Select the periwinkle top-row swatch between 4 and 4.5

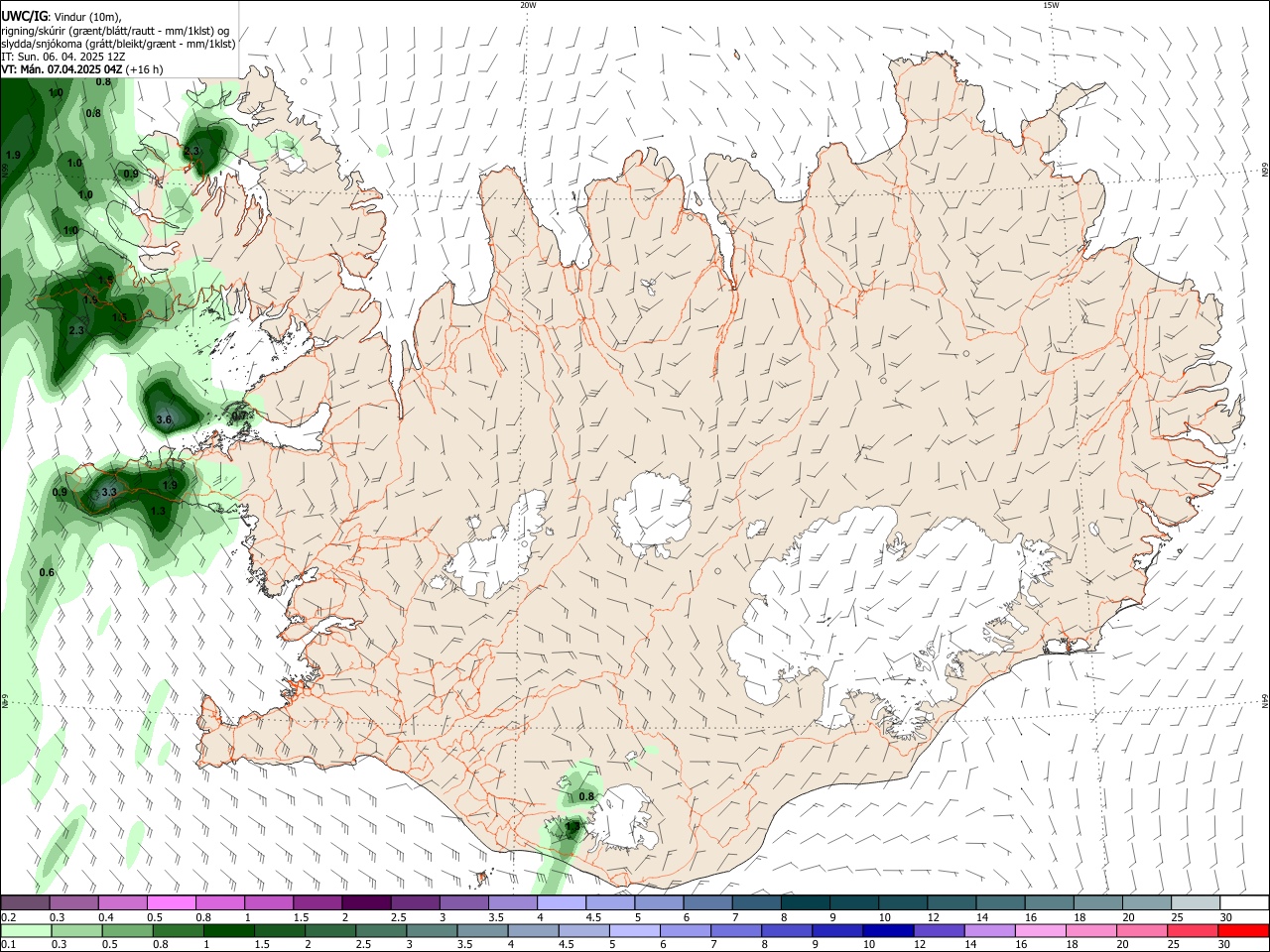click(x=562, y=903)
